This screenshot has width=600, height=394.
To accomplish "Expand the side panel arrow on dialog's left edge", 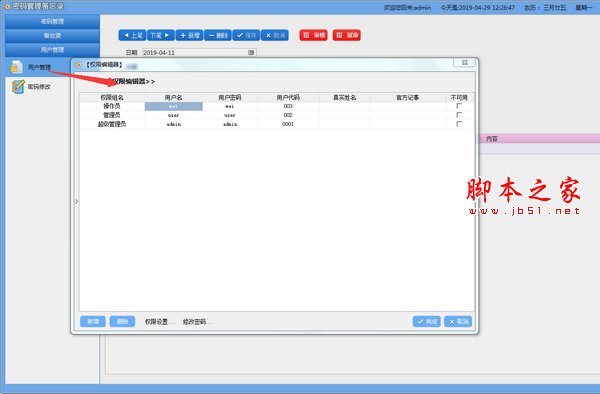I will [77, 201].
